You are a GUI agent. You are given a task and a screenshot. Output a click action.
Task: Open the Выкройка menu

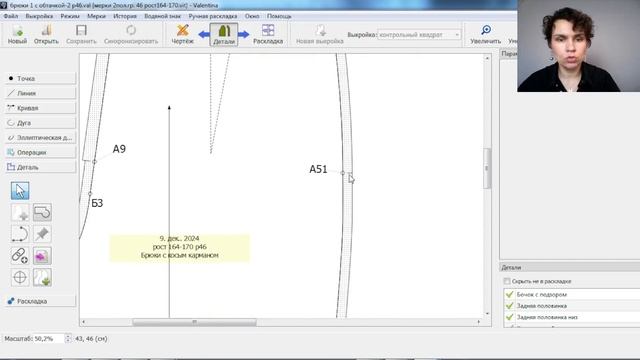pyautogui.click(x=39, y=16)
